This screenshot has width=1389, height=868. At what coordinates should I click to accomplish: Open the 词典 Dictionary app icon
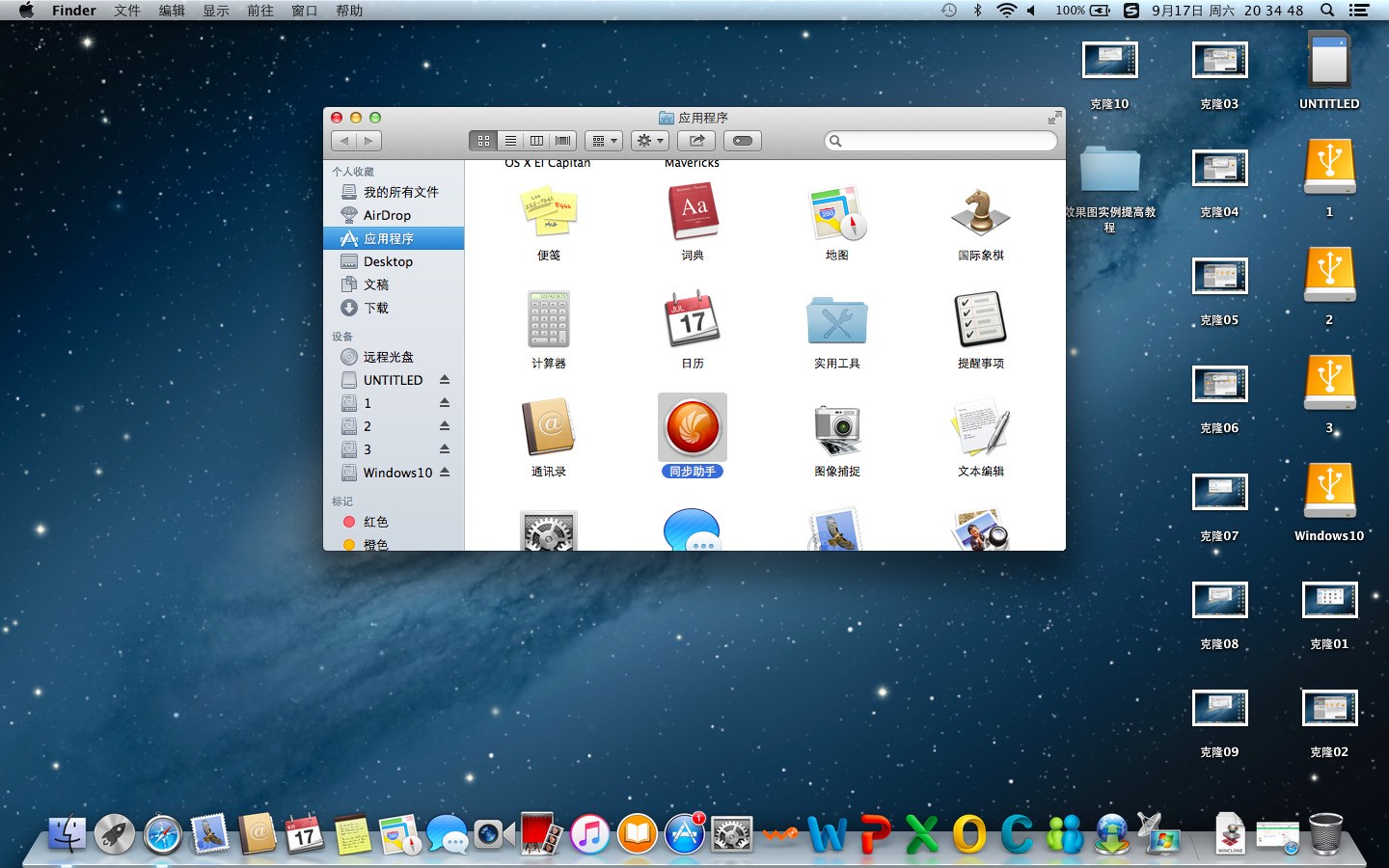click(x=693, y=214)
